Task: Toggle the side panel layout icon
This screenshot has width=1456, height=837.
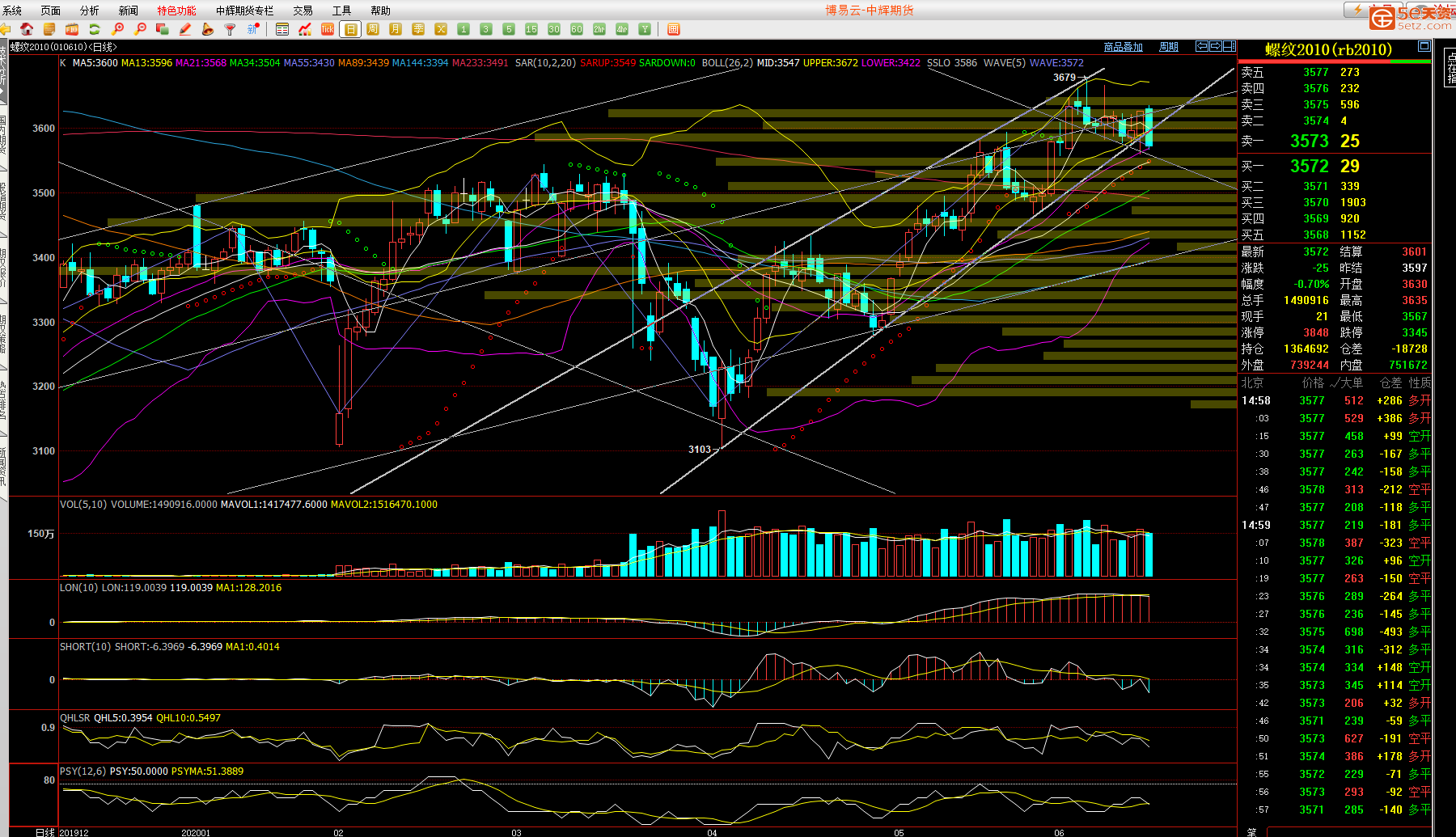Action: [x=1230, y=46]
